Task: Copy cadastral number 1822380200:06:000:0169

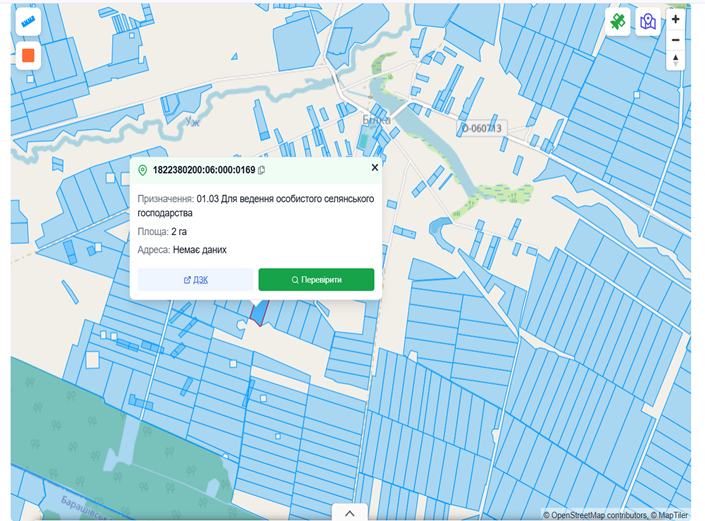Action: 262,170
